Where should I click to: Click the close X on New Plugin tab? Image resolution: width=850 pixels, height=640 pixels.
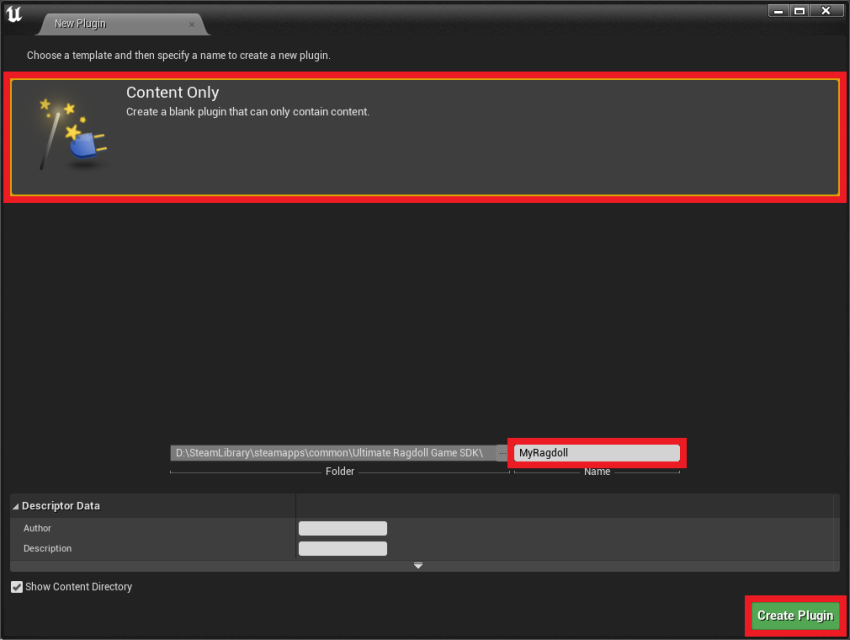tap(191, 23)
